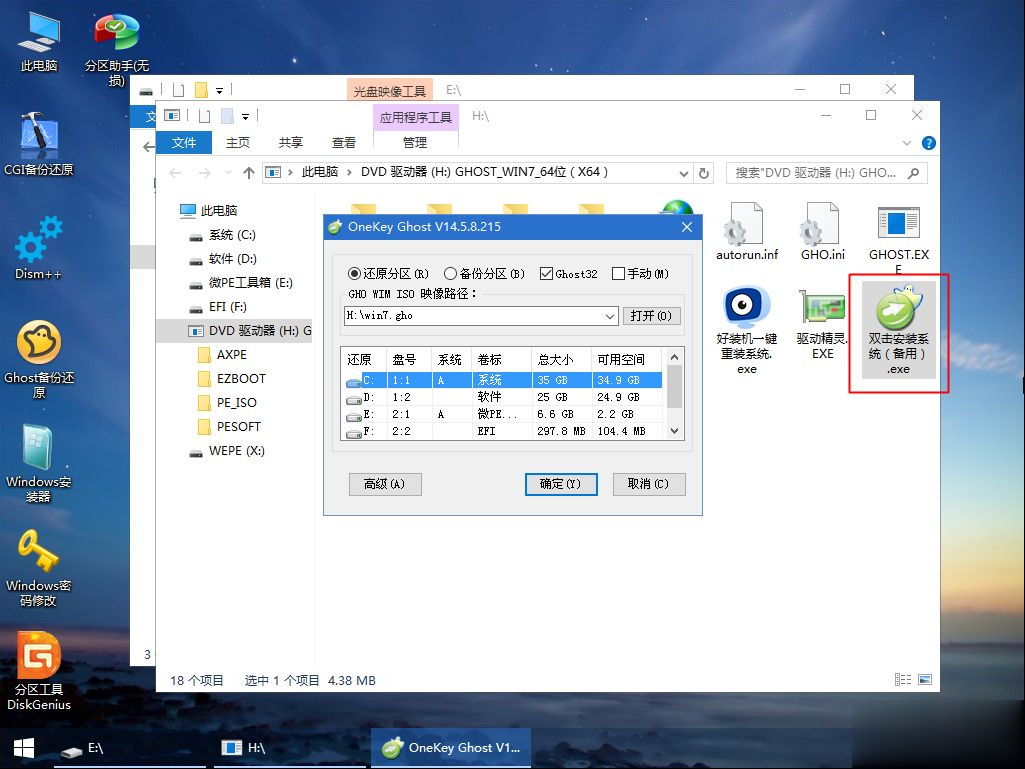The height and width of the screenshot is (769, 1025).
Task: Open the 分区助手(无损) desktop icon
Action: [x=116, y=49]
